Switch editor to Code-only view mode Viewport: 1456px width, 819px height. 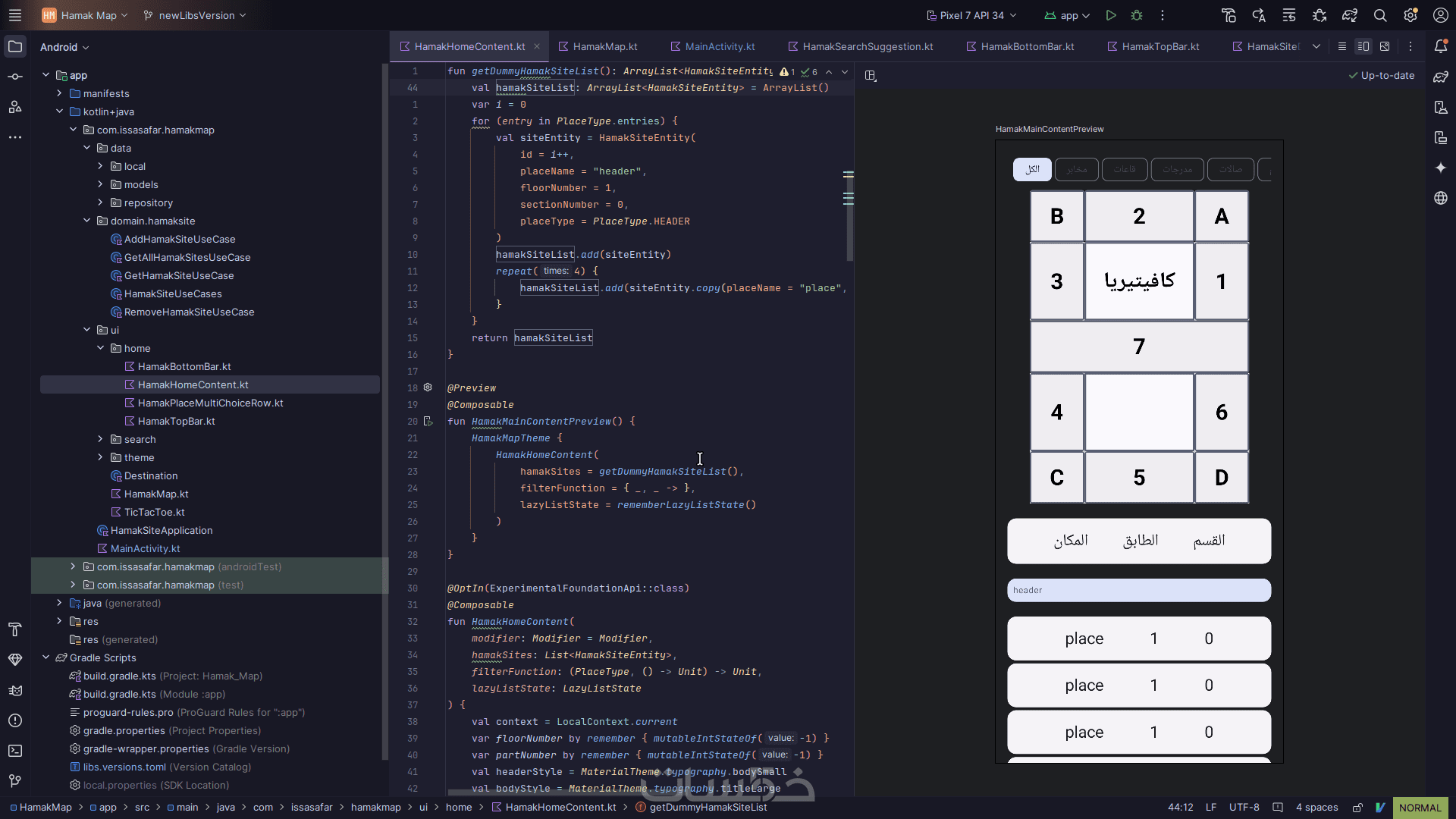click(1342, 46)
